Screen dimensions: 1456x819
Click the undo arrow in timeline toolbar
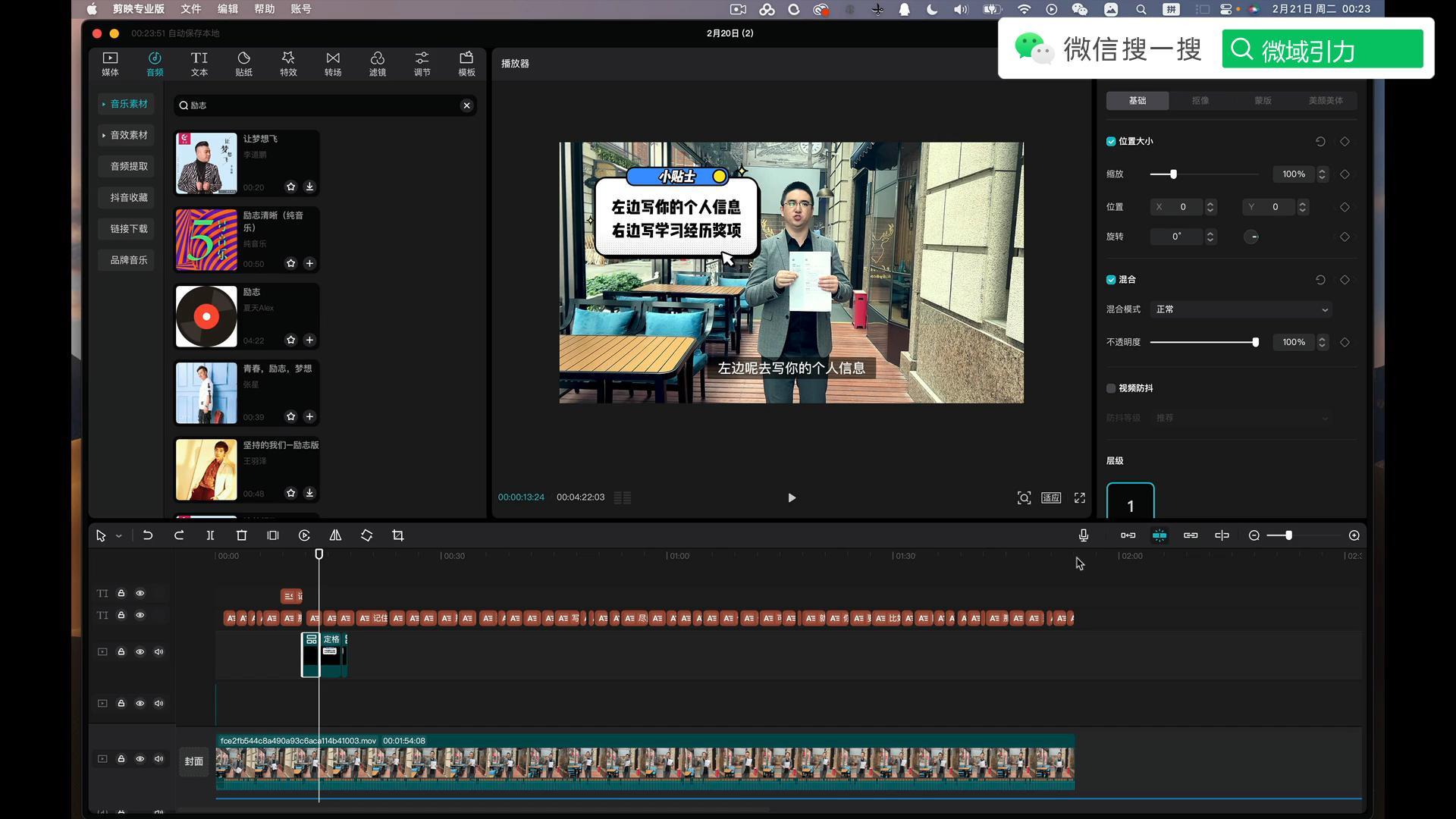pyautogui.click(x=148, y=535)
